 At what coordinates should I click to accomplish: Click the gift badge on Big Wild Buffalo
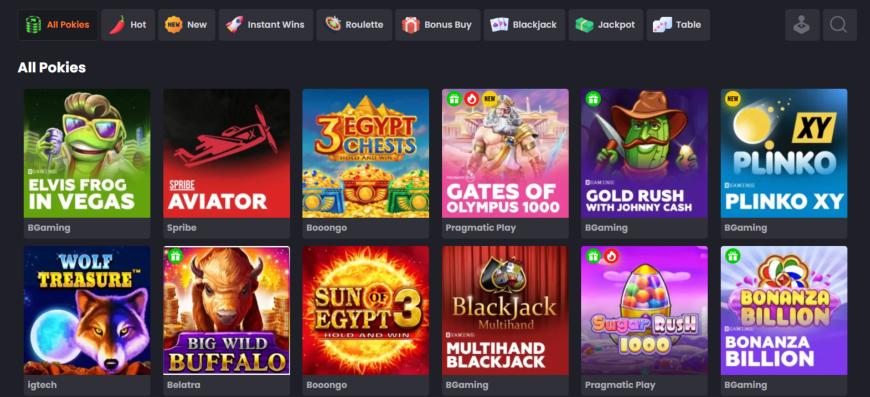click(x=175, y=256)
